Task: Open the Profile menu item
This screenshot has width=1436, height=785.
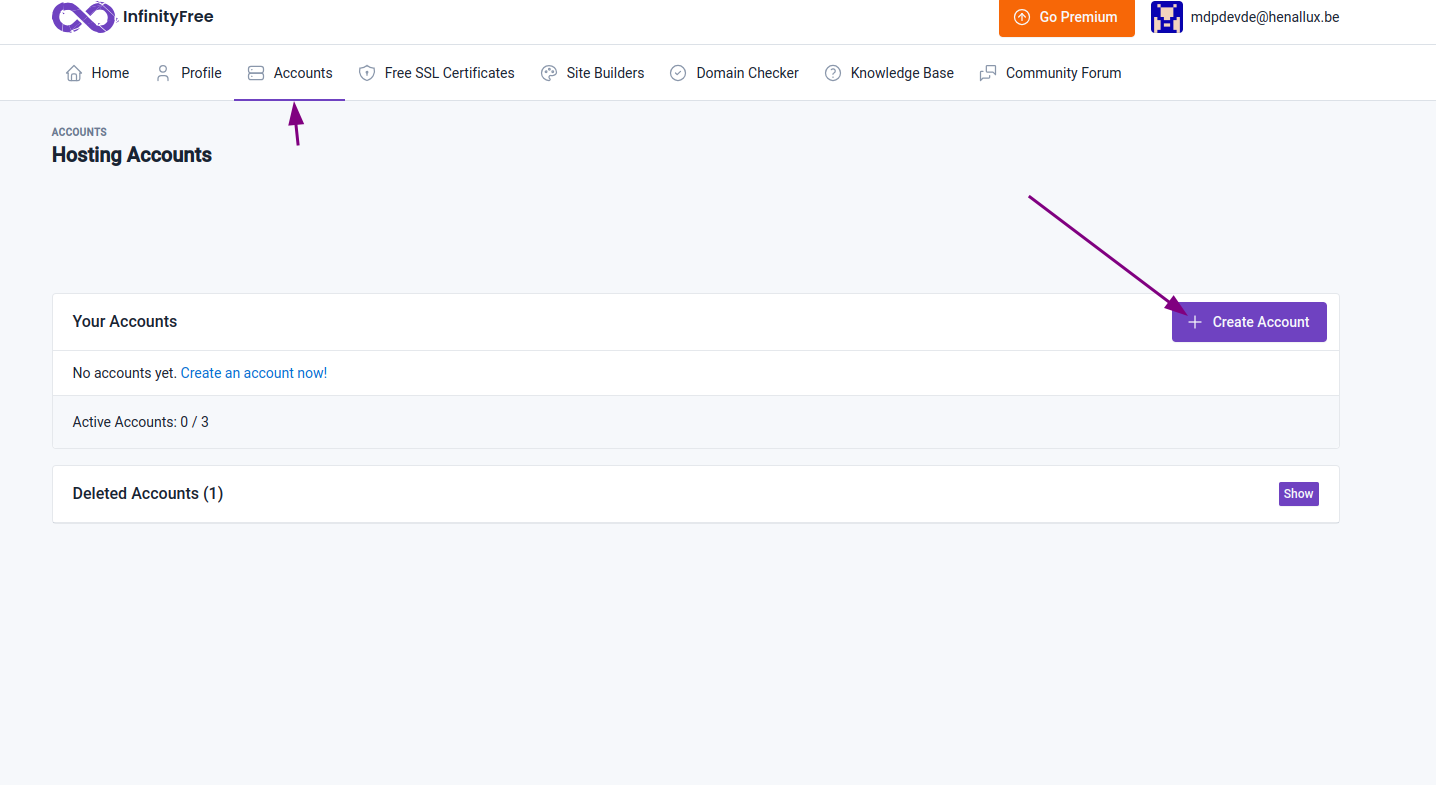Action: pos(201,73)
